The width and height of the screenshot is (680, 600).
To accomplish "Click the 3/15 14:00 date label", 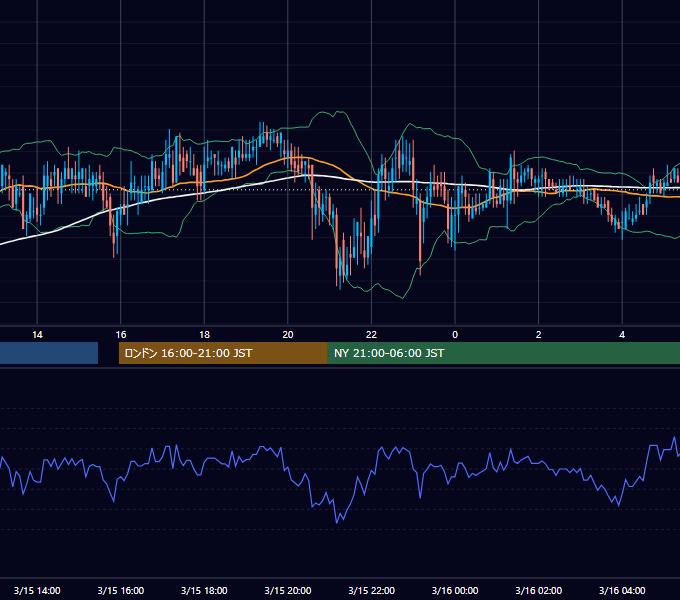I will tap(37, 590).
